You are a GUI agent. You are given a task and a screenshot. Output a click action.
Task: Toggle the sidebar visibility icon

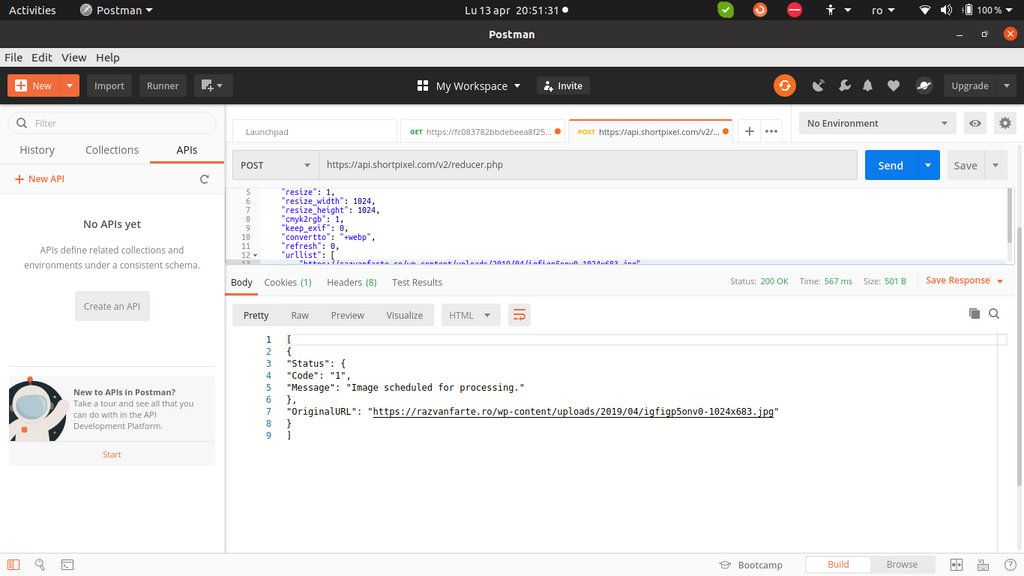coord(13,565)
